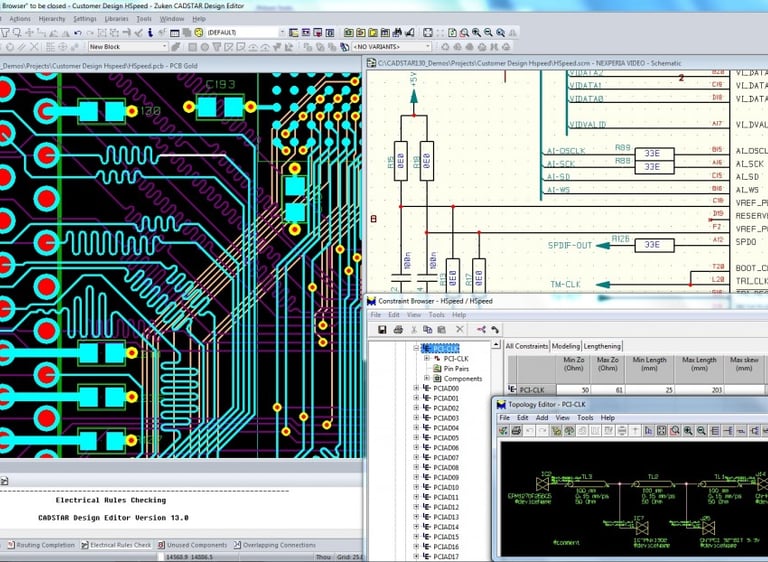Expand the Components node under PCI-CLK
768x562 pixels.
coord(426,378)
